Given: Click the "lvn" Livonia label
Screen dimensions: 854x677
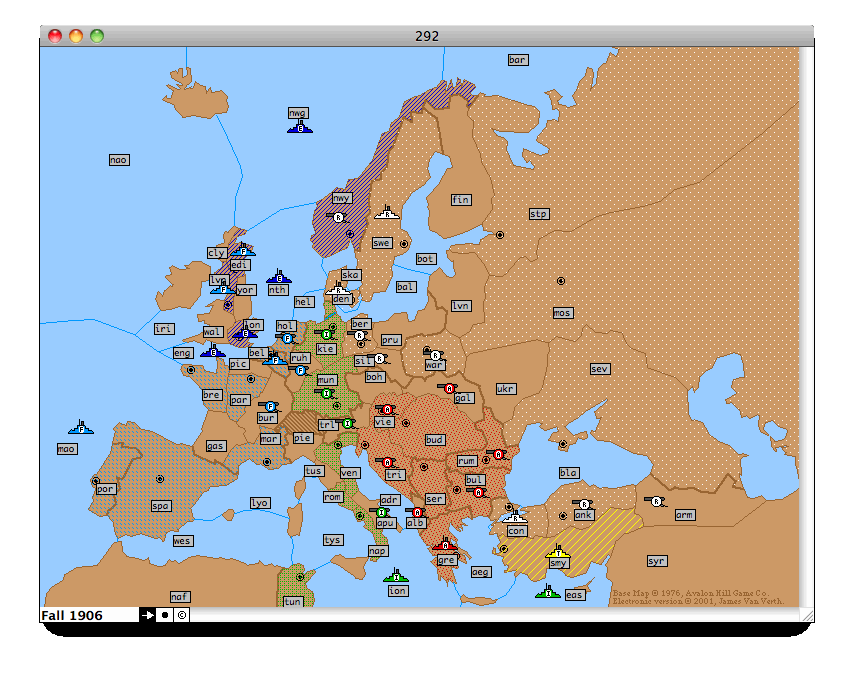Looking at the screenshot, I should point(461,306).
